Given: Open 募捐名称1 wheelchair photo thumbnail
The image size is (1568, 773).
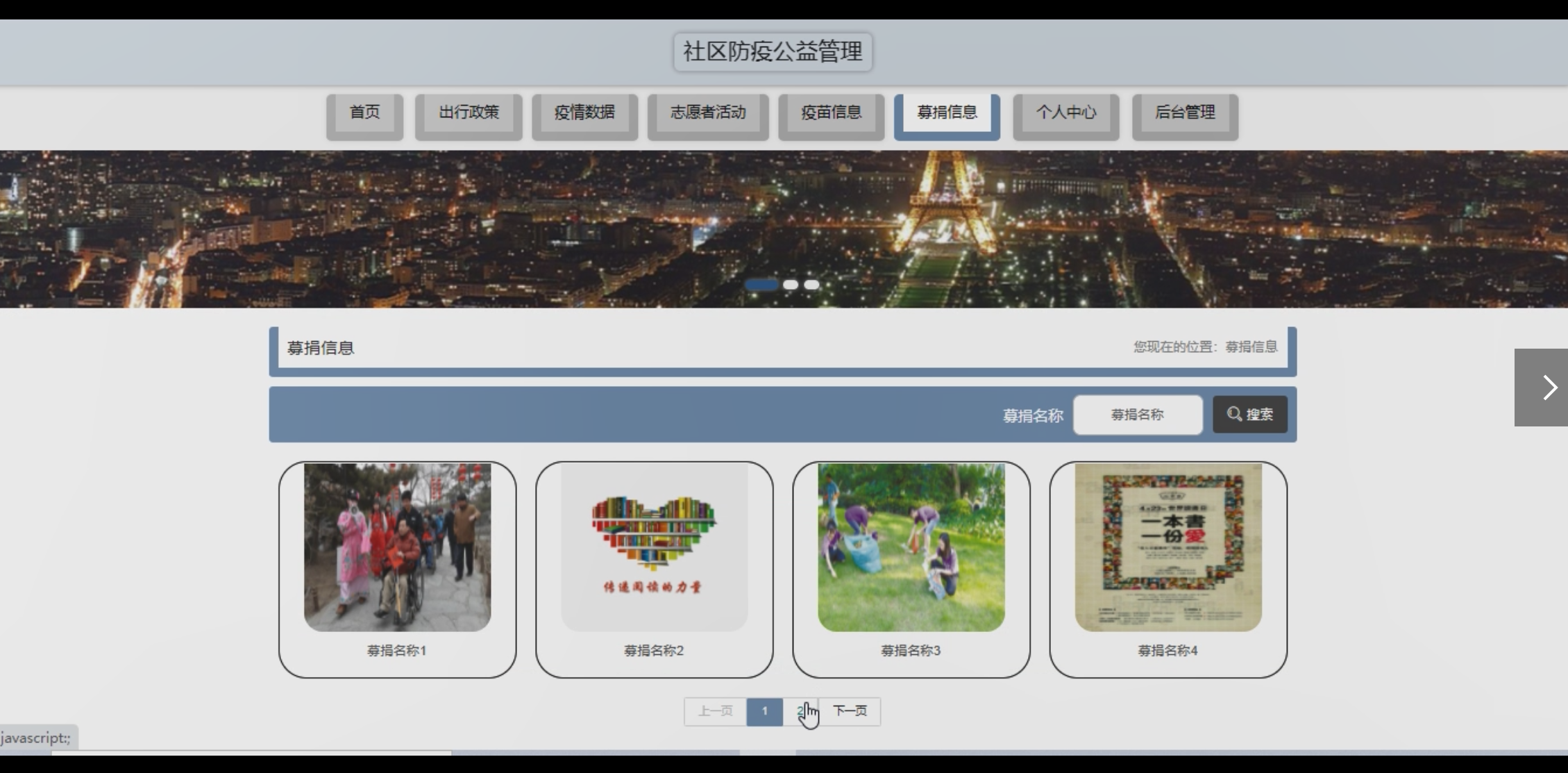Looking at the screenshot, I should 397,547.
